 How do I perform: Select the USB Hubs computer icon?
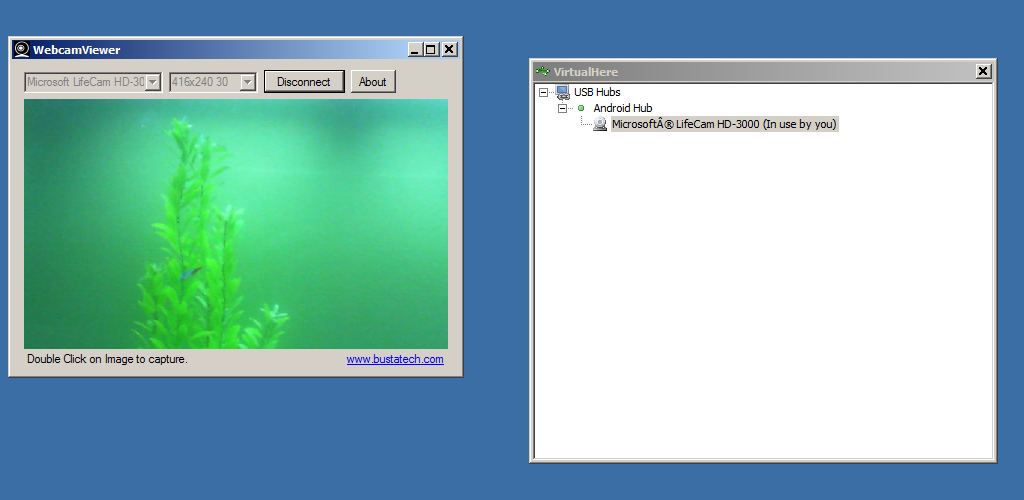click(x=562, y=93)
